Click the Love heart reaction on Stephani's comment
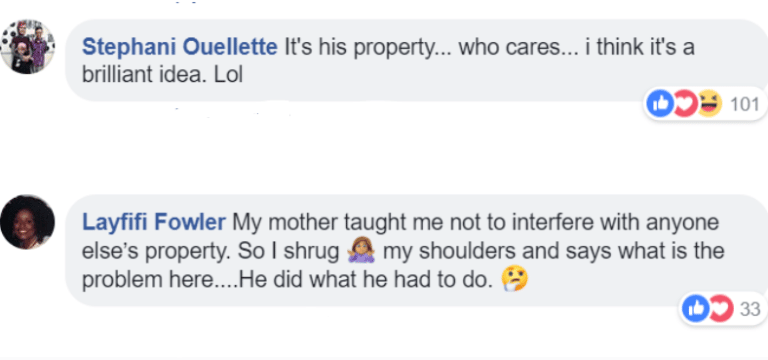 coord(684,104)
